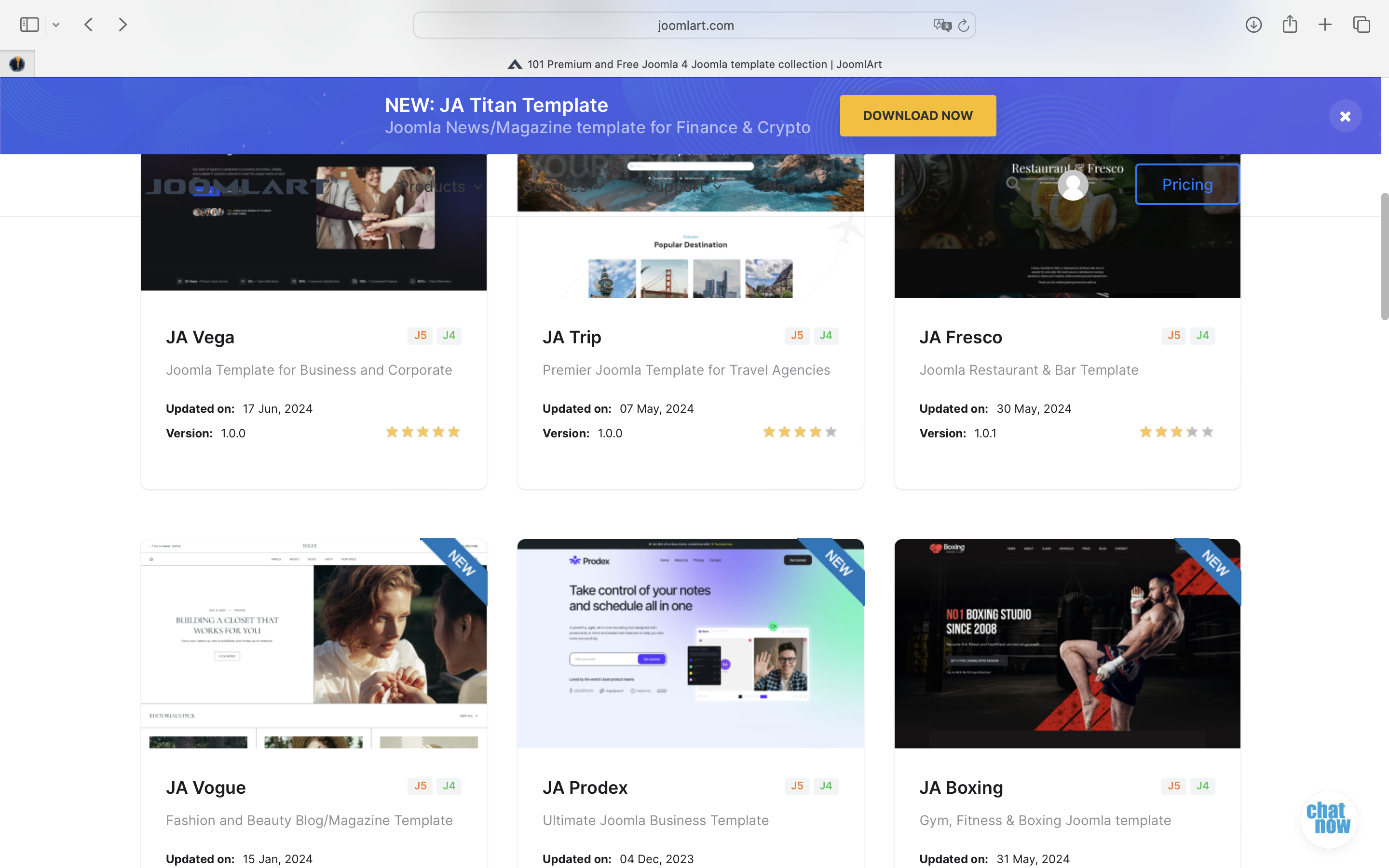Go back with the browser back arrow

88,25
